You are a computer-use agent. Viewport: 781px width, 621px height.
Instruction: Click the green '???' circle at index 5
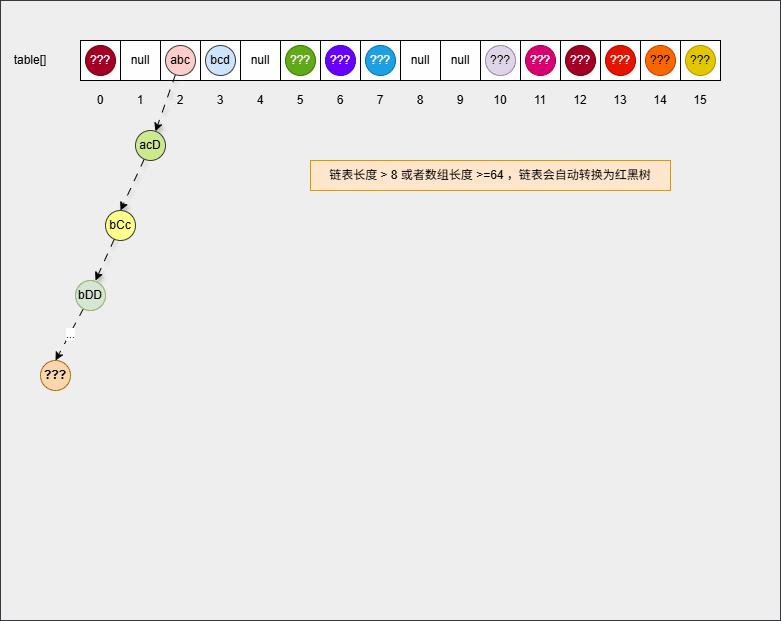point(300,60)
